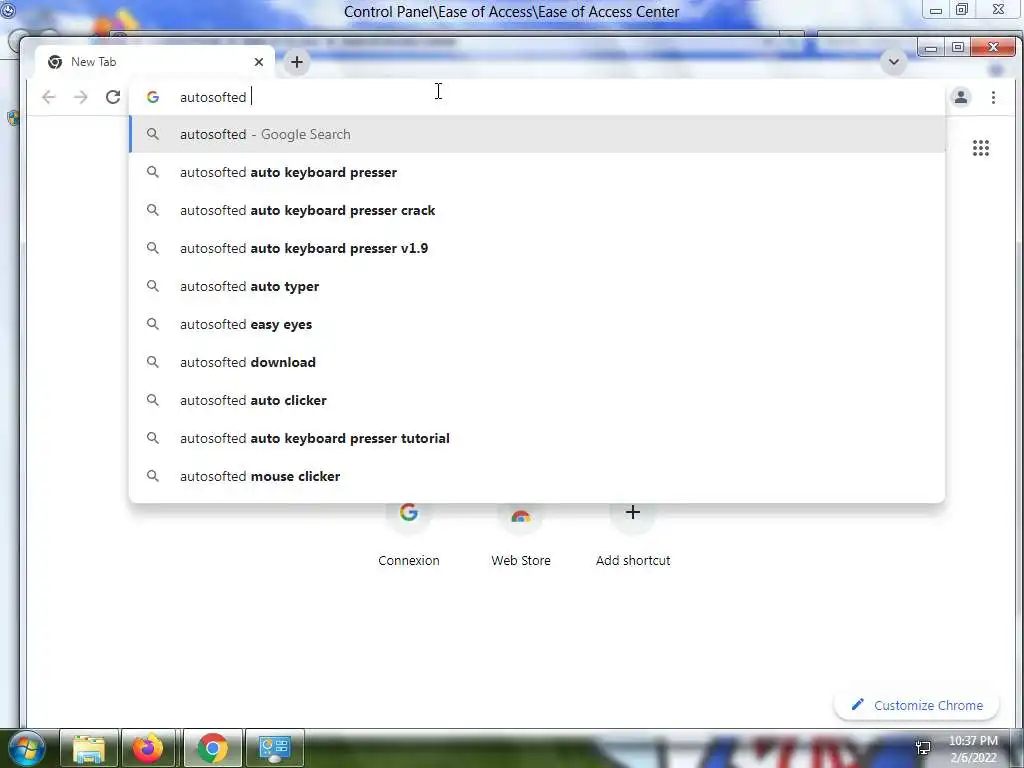Image resolution: width=1024 pixels, height=768 pixels.
Task: Click the Customize Chrome button
Action: tap(916, 705)
